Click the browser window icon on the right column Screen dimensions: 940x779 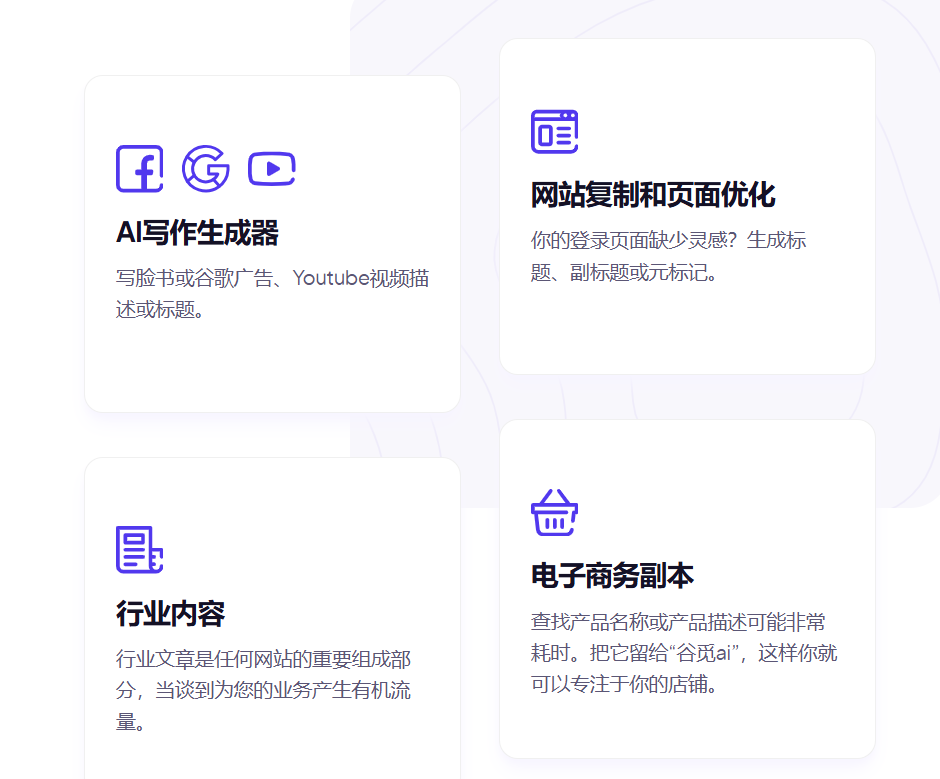[554, 130]
